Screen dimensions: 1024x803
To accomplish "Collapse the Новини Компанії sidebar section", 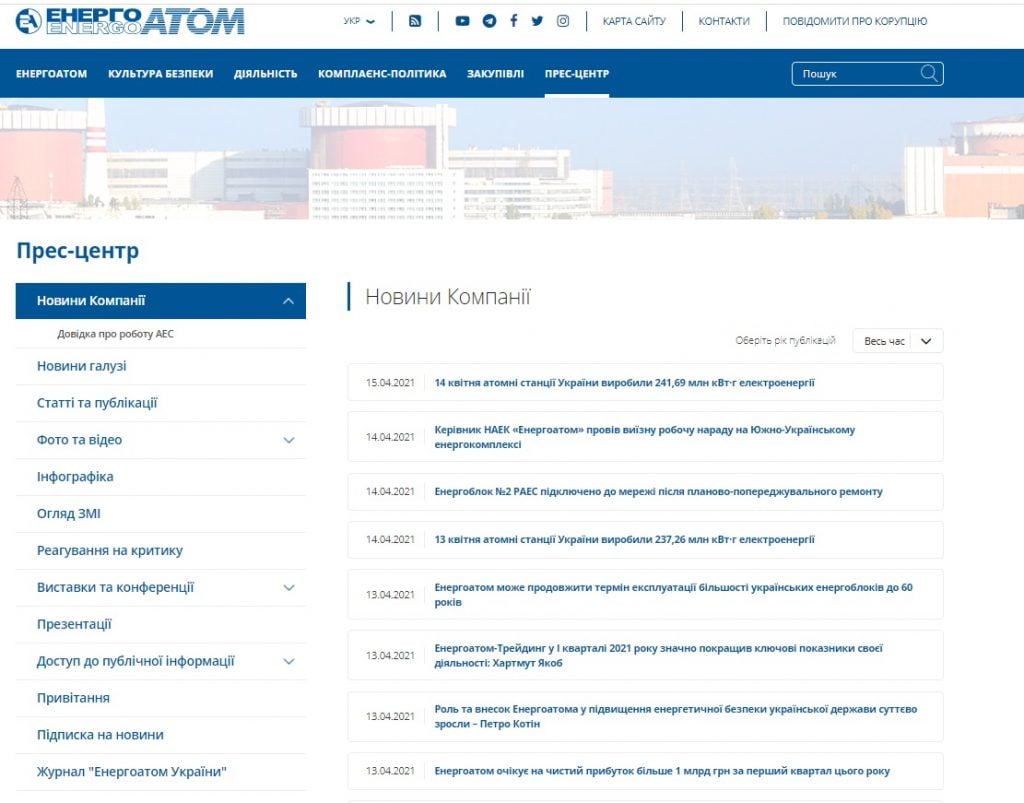I will click(289, 301).
